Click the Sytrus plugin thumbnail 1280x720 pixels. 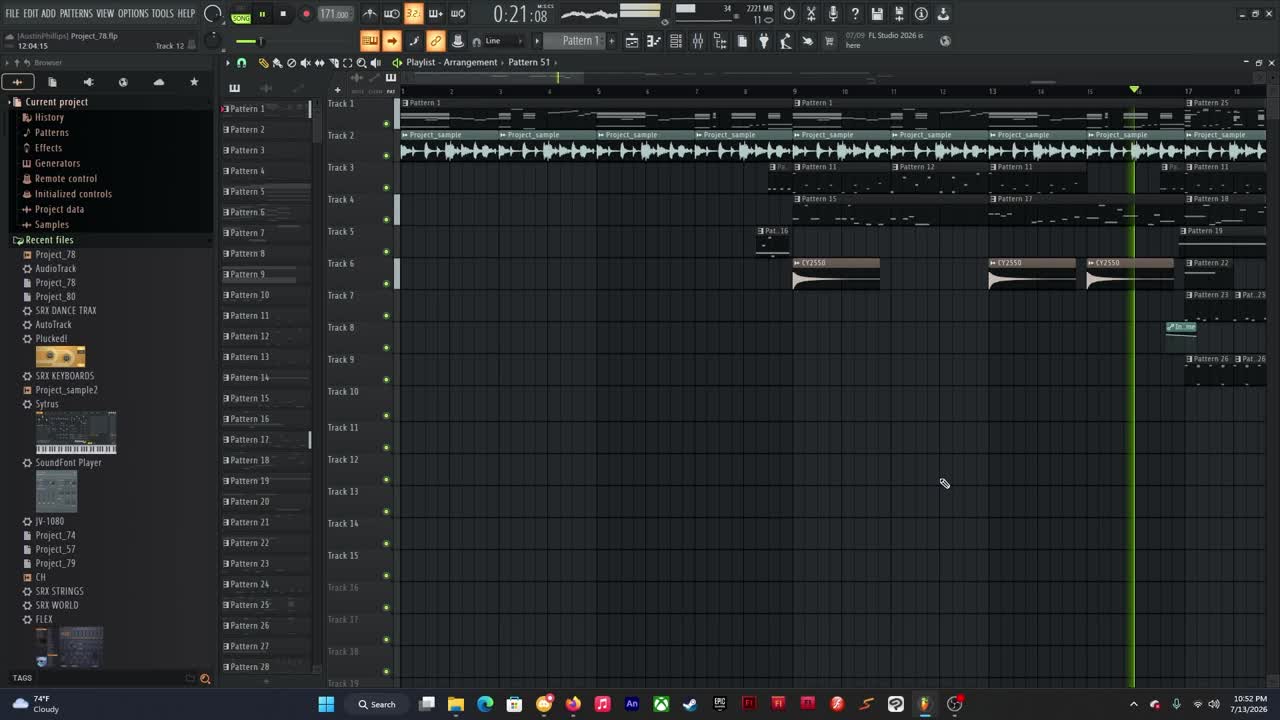click(x=76, y=432)
